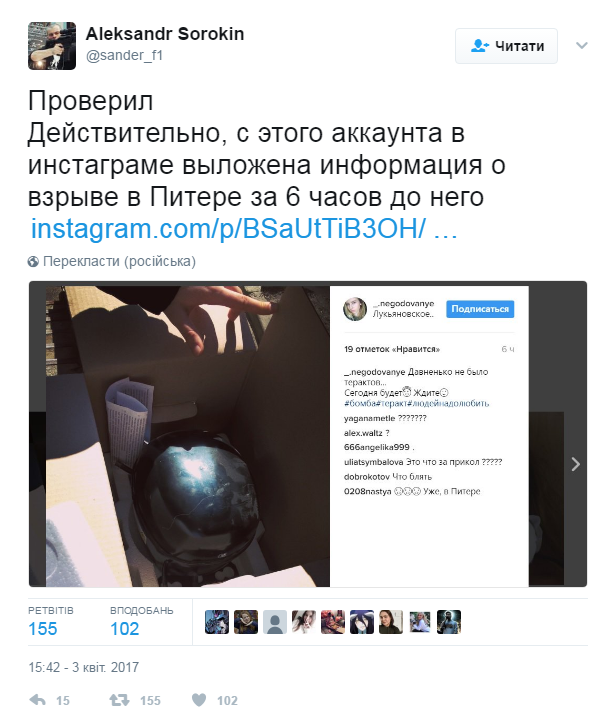View the 102 вподобань likes count
This screenshot has width=616, height=718.
click(x=124, y=629)
